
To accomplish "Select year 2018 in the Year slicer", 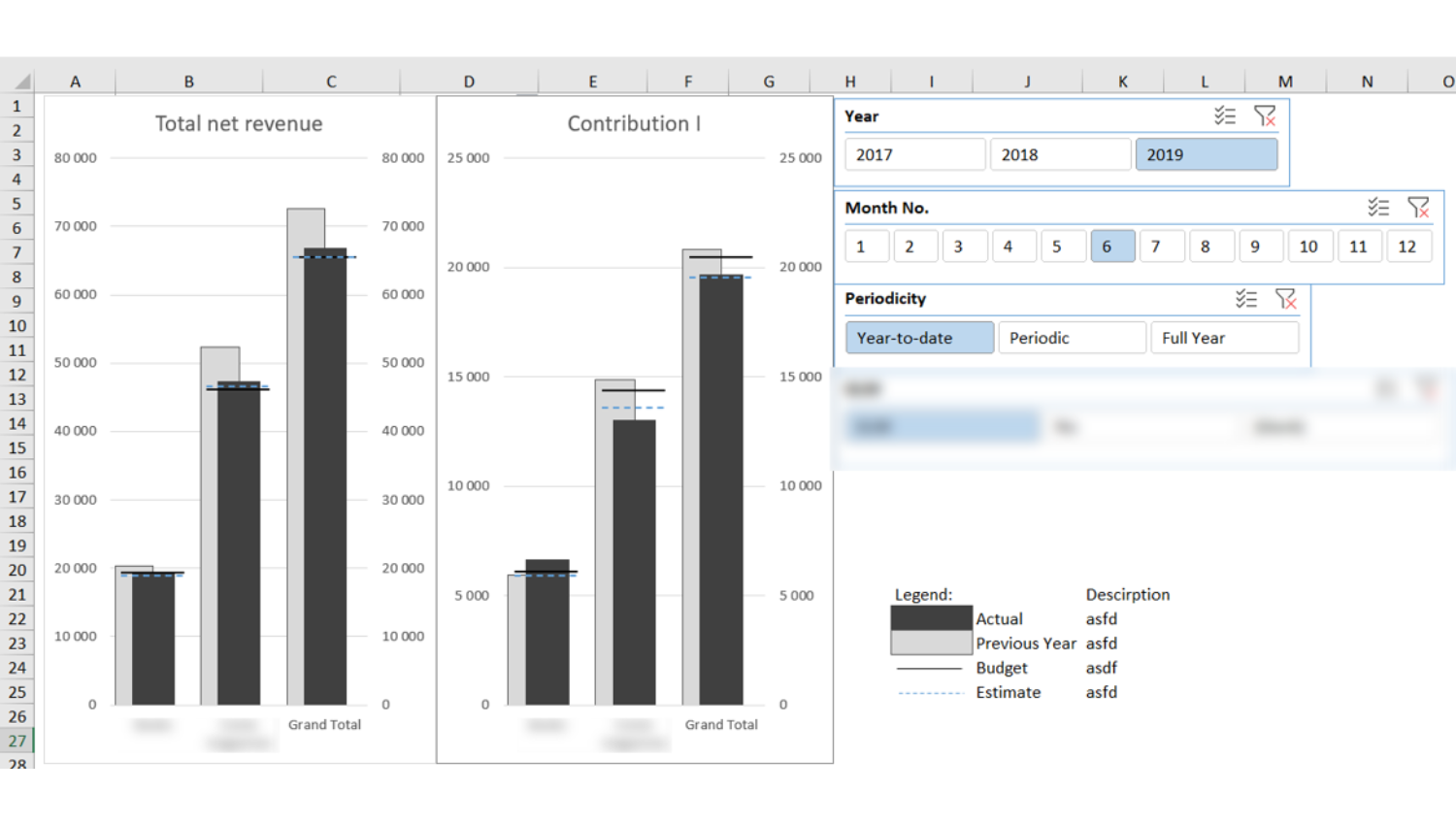I will pos(1060,155).
